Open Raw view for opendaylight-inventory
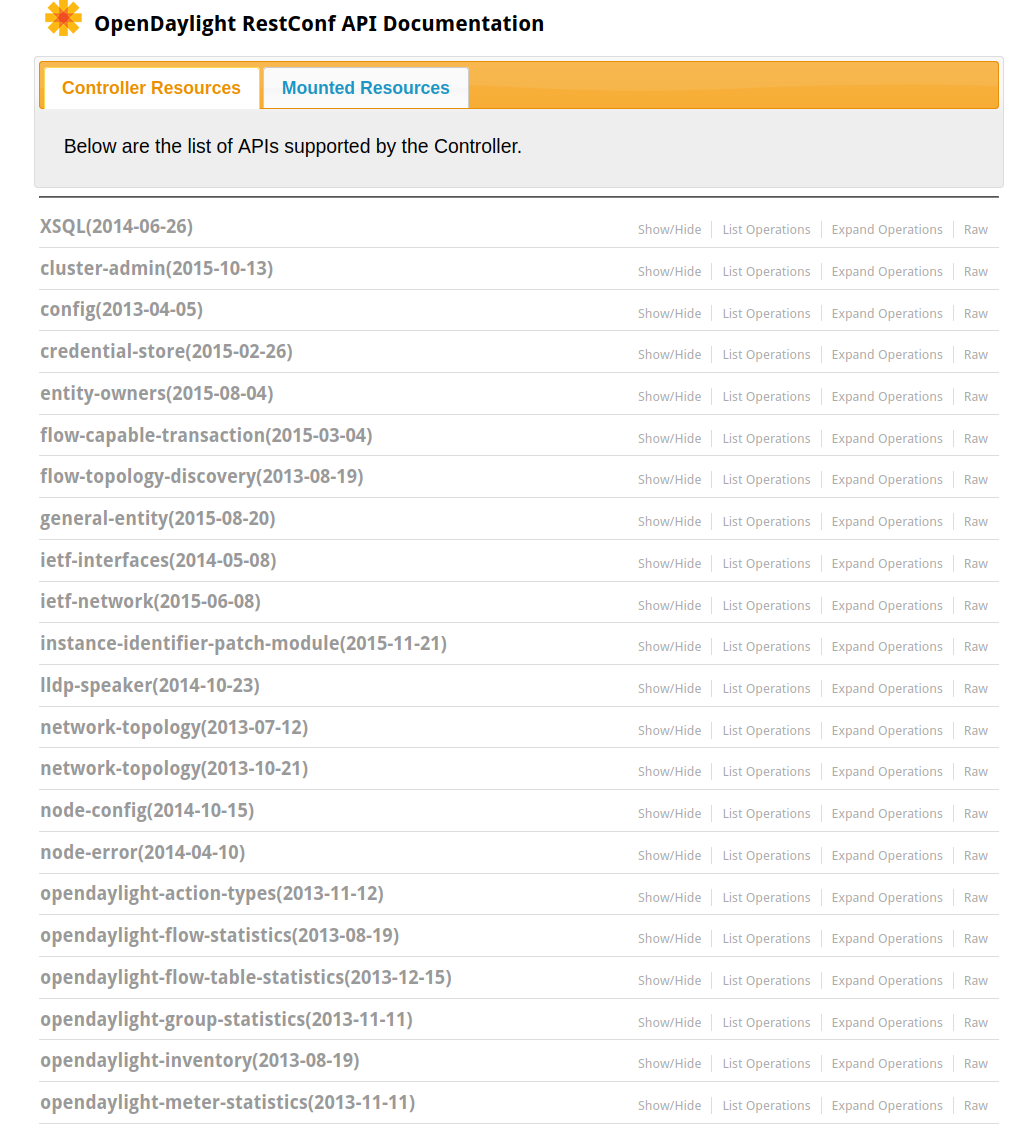The width and height of the screenshot is (1013, 1124). click(x=976, y=1065)
